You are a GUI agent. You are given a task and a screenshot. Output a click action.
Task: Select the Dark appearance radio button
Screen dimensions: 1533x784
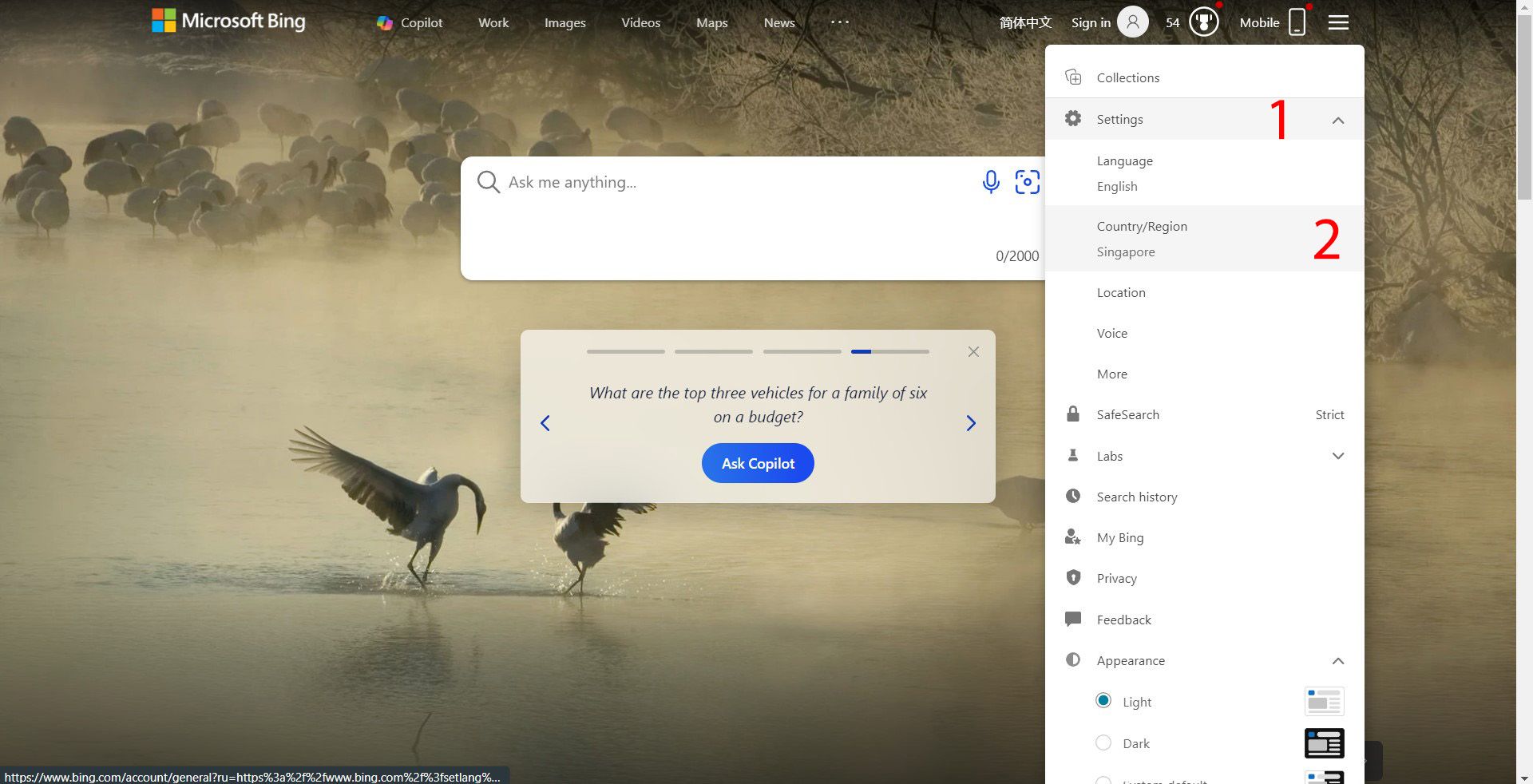pyautogui.click(x=1103, y=742)
